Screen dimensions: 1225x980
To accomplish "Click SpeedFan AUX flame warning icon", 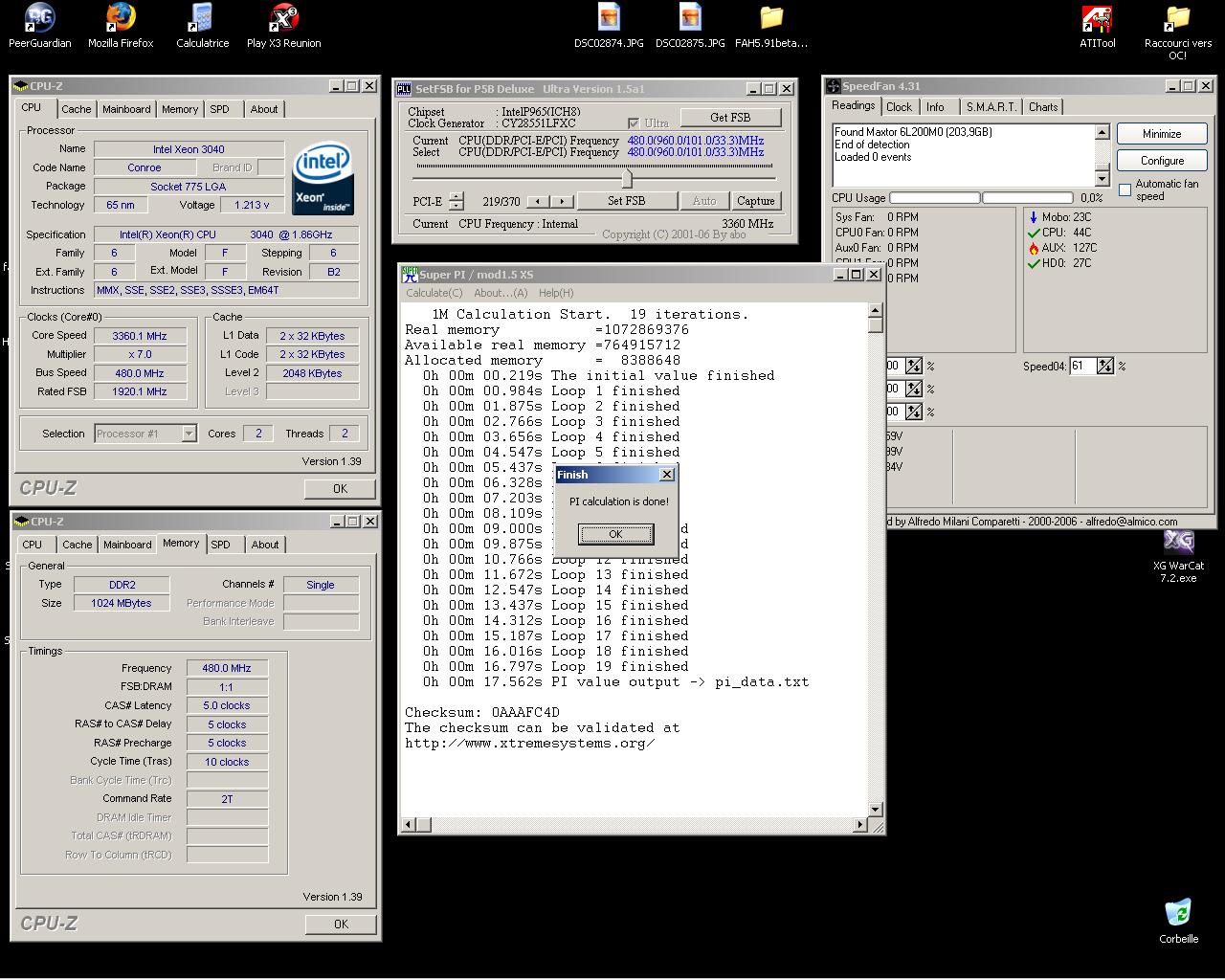I will coord(1034,248).
